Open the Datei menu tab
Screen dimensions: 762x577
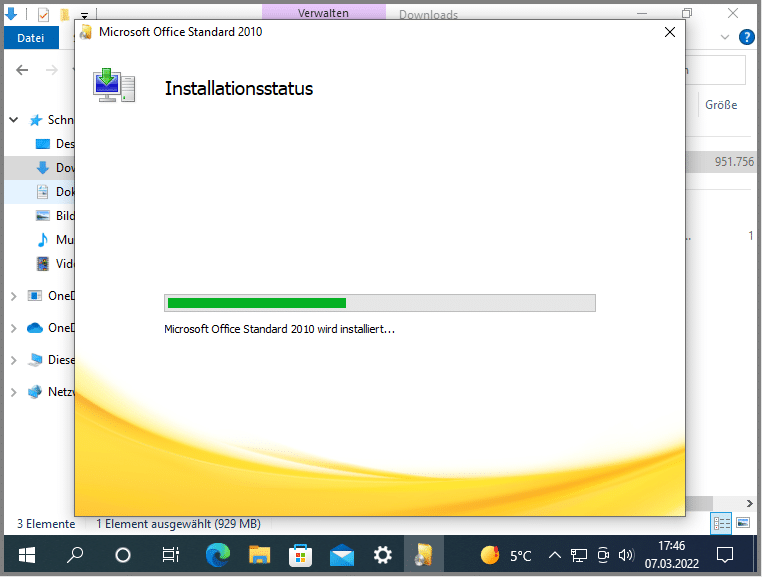[31, 38]
